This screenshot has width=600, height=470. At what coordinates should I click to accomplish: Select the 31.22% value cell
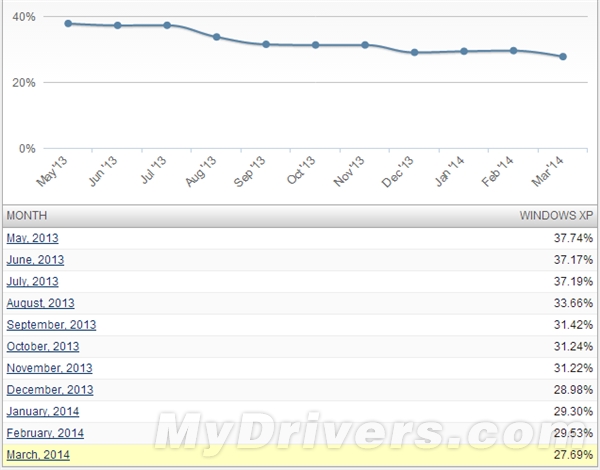[573, 368]
